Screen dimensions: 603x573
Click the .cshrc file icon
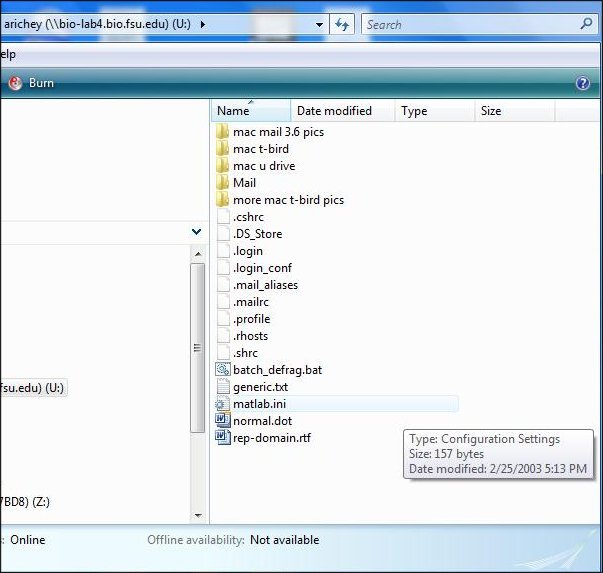coord(223,217)
